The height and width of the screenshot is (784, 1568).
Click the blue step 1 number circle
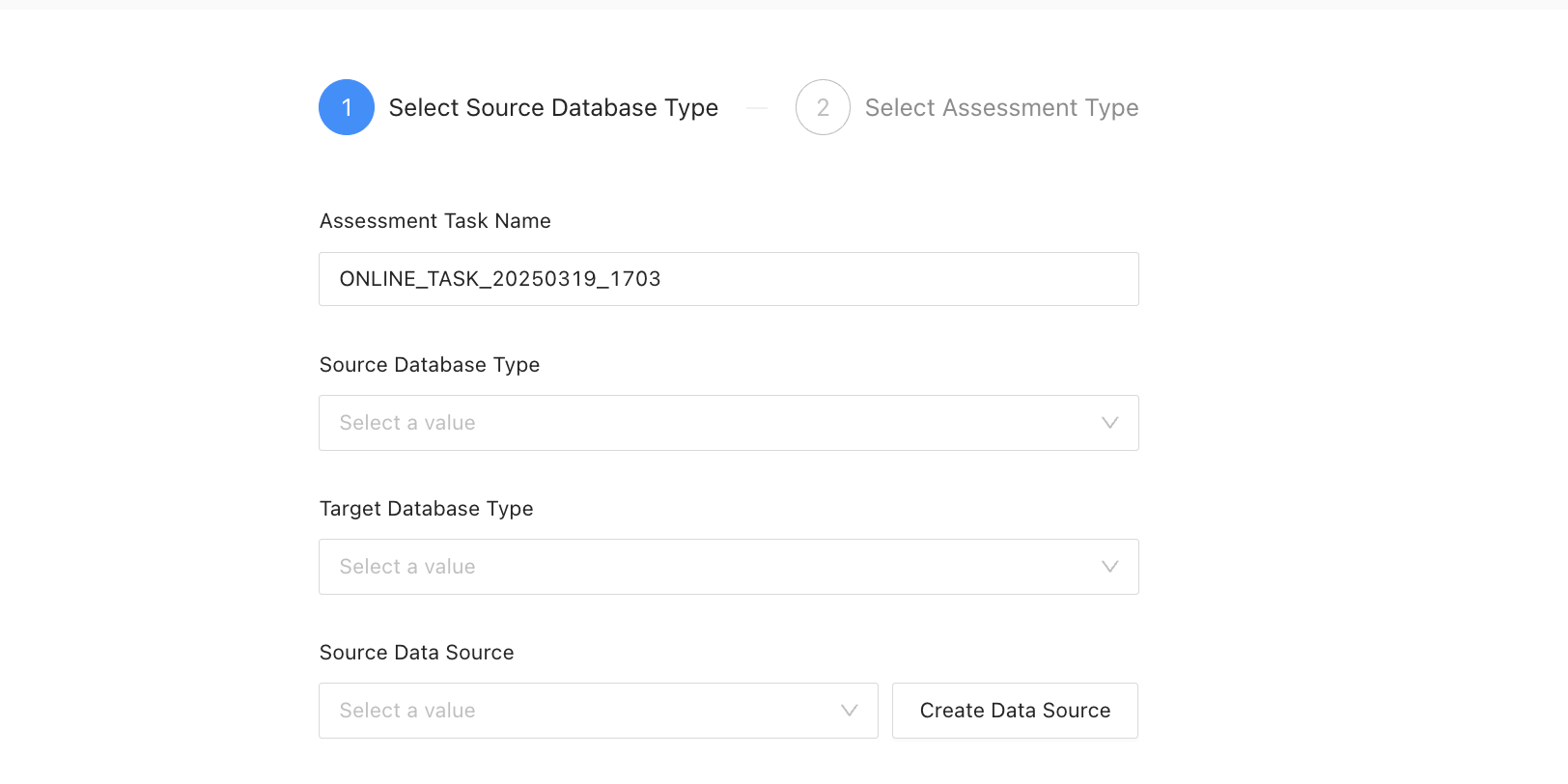coord(347,107)
